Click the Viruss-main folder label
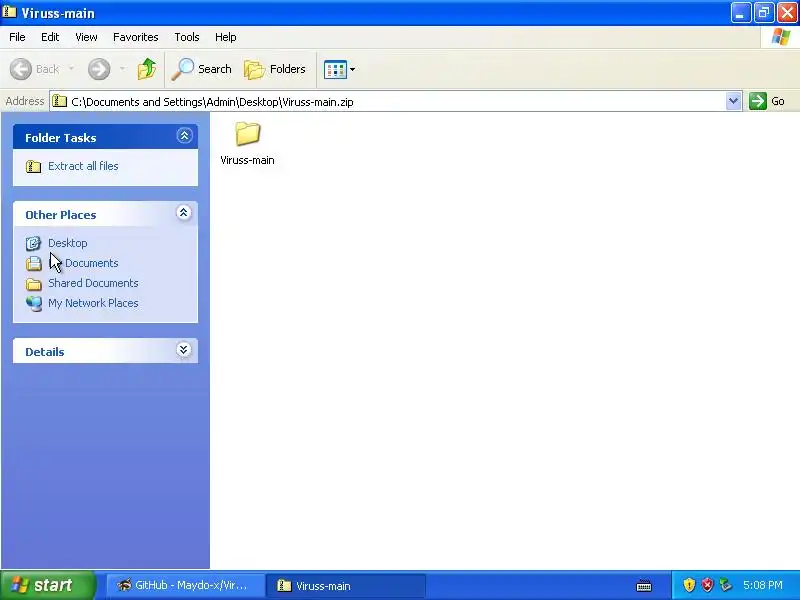800x600 pixels. tap(247, 160)
